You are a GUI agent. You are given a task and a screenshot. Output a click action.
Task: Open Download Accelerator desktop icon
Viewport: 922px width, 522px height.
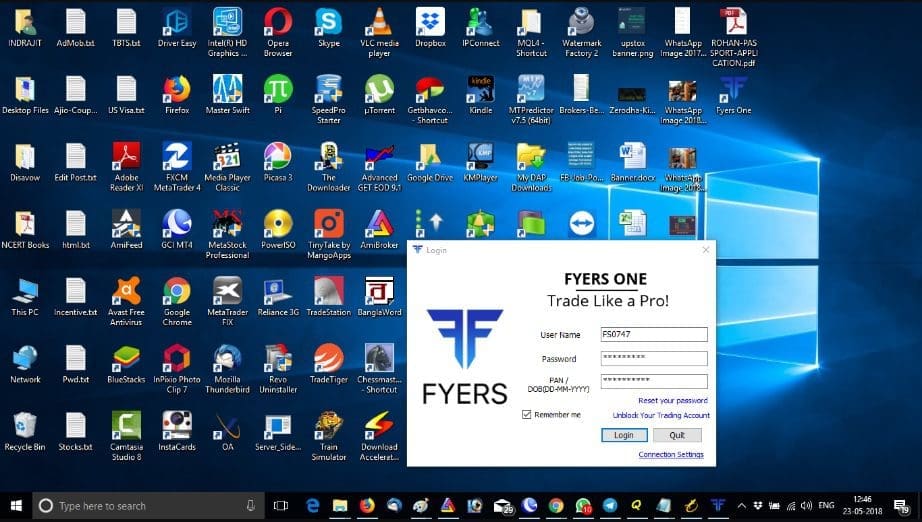(x=379, y=436)
